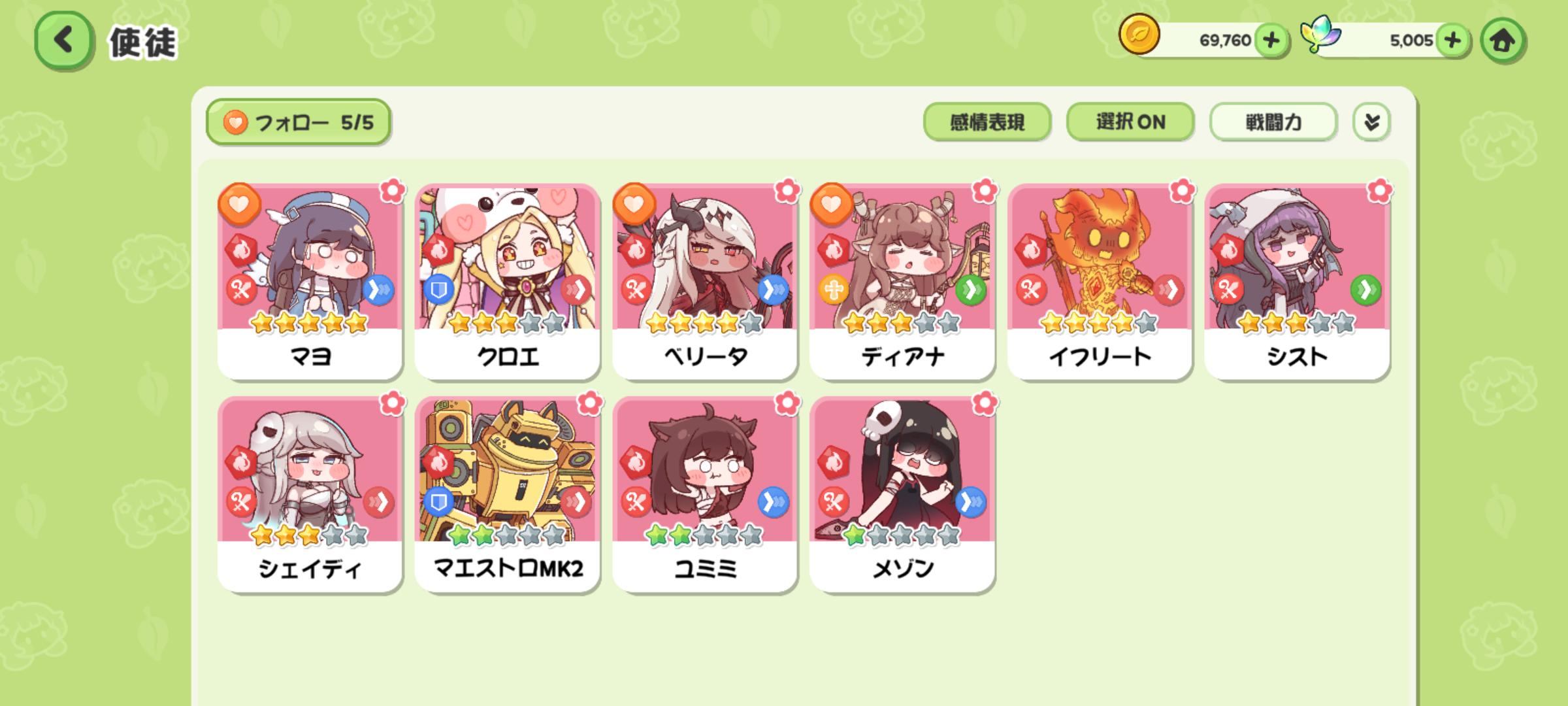Open the マエストロMK2 character card
Image resolution: width=1568 pixels, height=706 pixels.
point(508,494)
